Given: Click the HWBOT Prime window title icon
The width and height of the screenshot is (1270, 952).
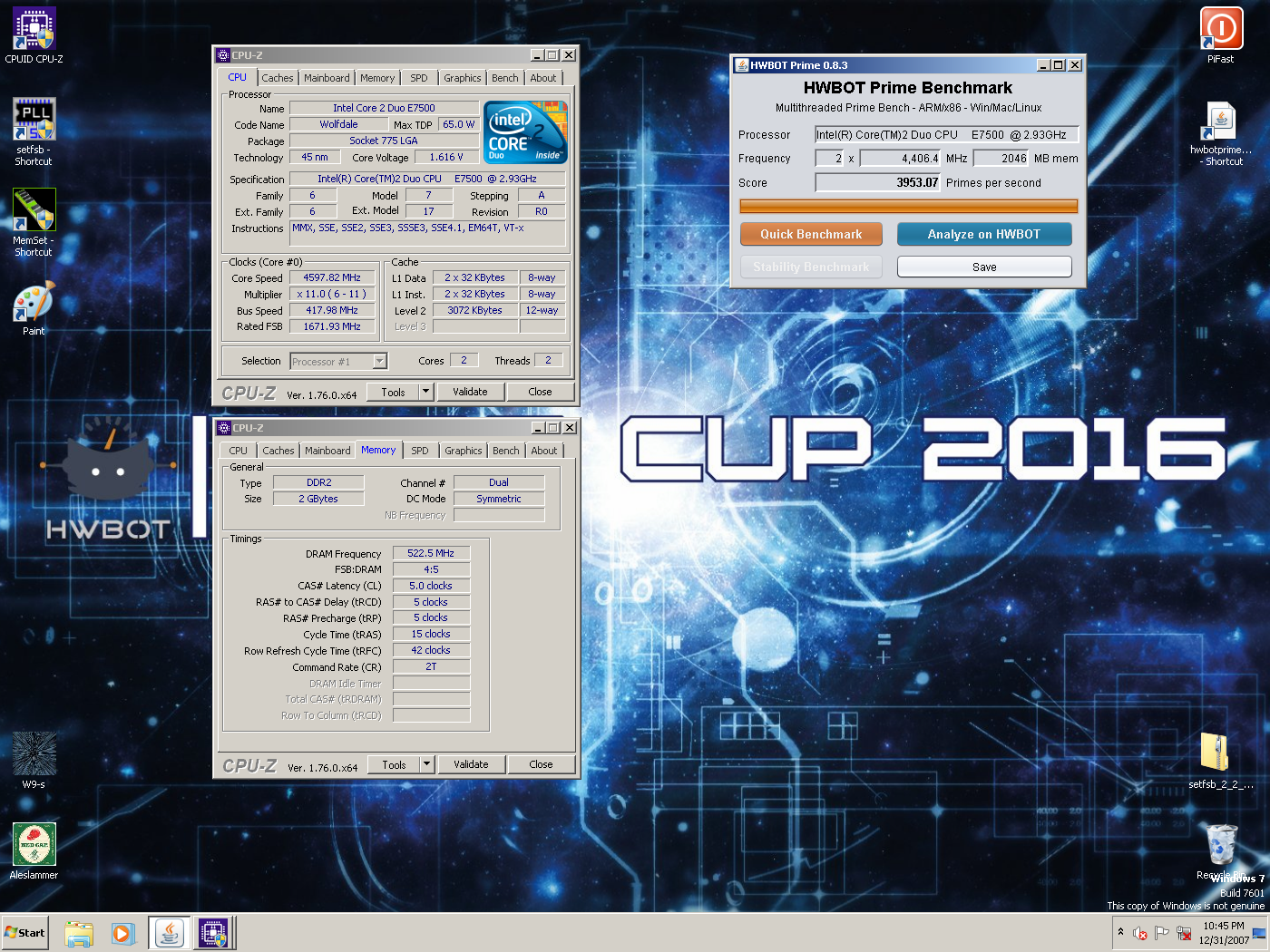Looking at the screenshot, I should (742, 65).
